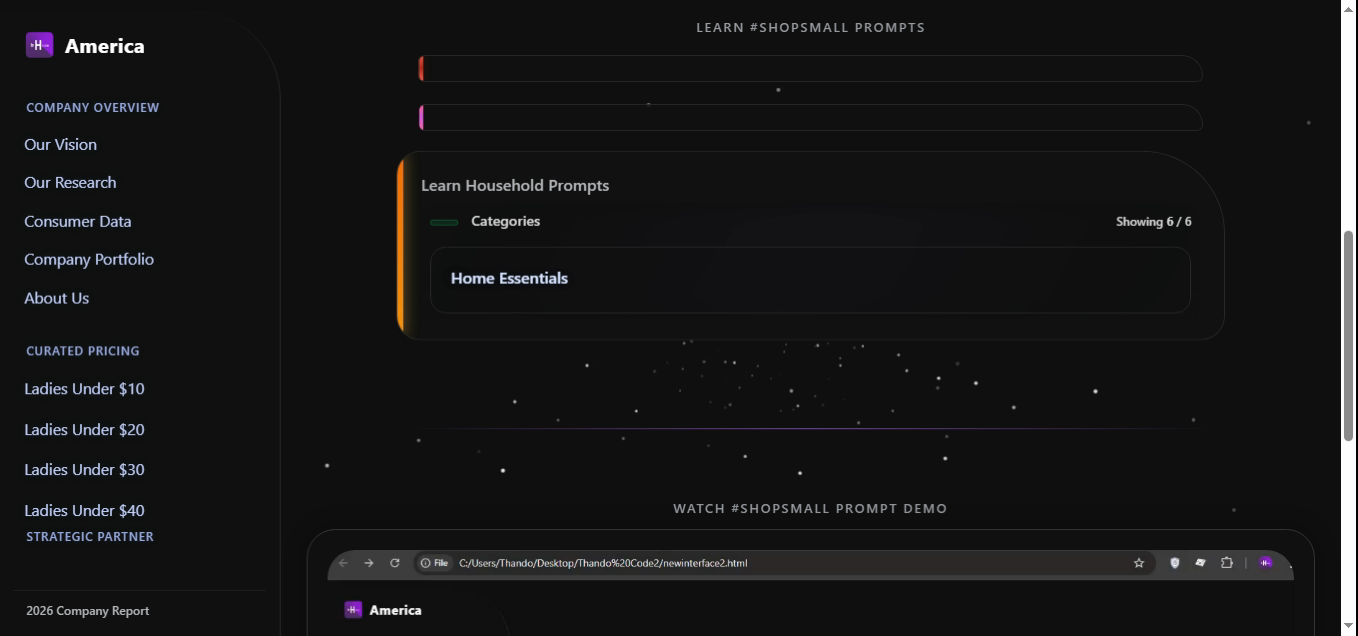Image resolution: width=1358 pixels, height=636 pixels.
Task: Collapse the Learn Household Prompts panel header
Action: (x=515, y=185)
